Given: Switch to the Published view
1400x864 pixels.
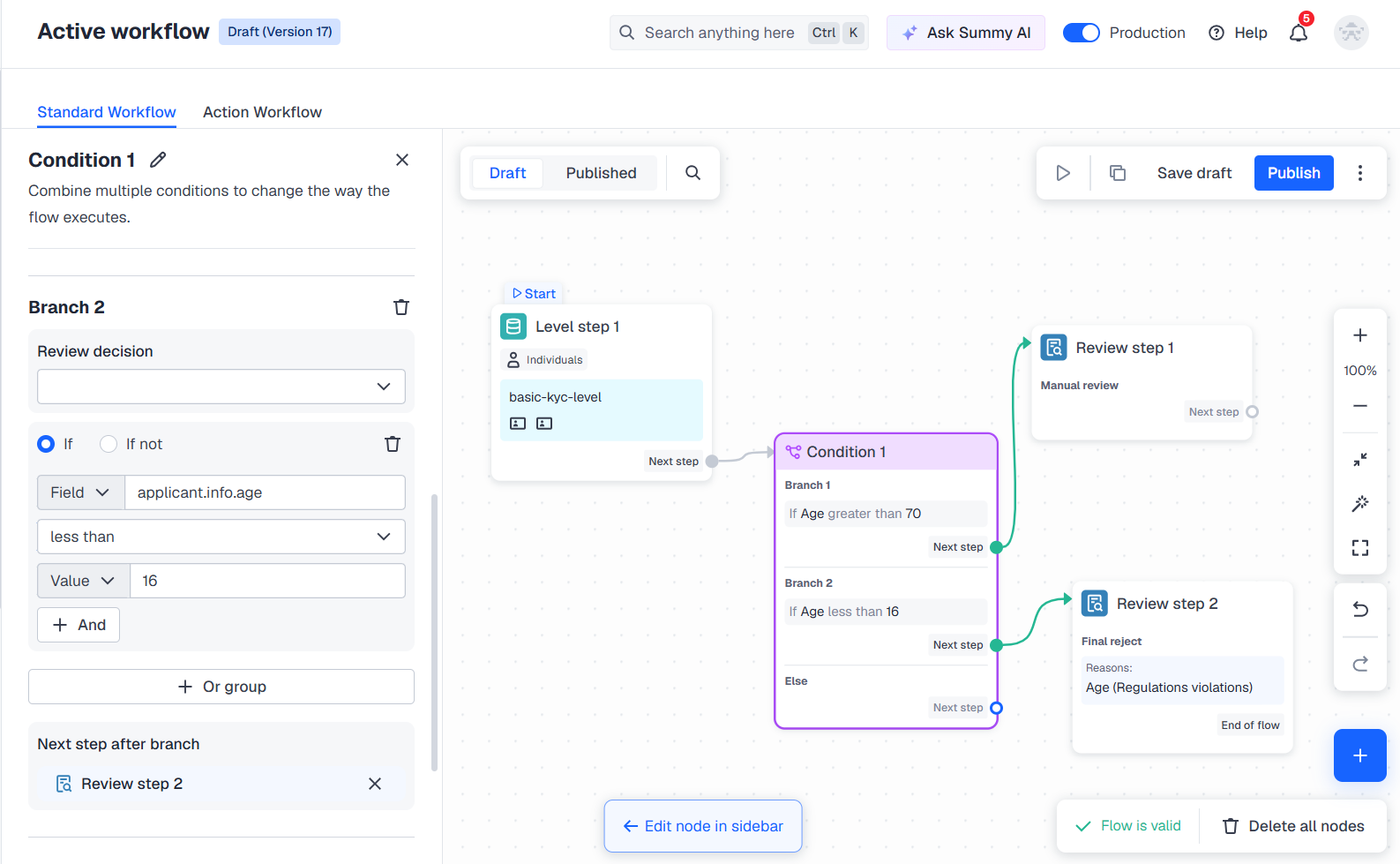Looking at the screenshot, I should click(x=602, y=173).
